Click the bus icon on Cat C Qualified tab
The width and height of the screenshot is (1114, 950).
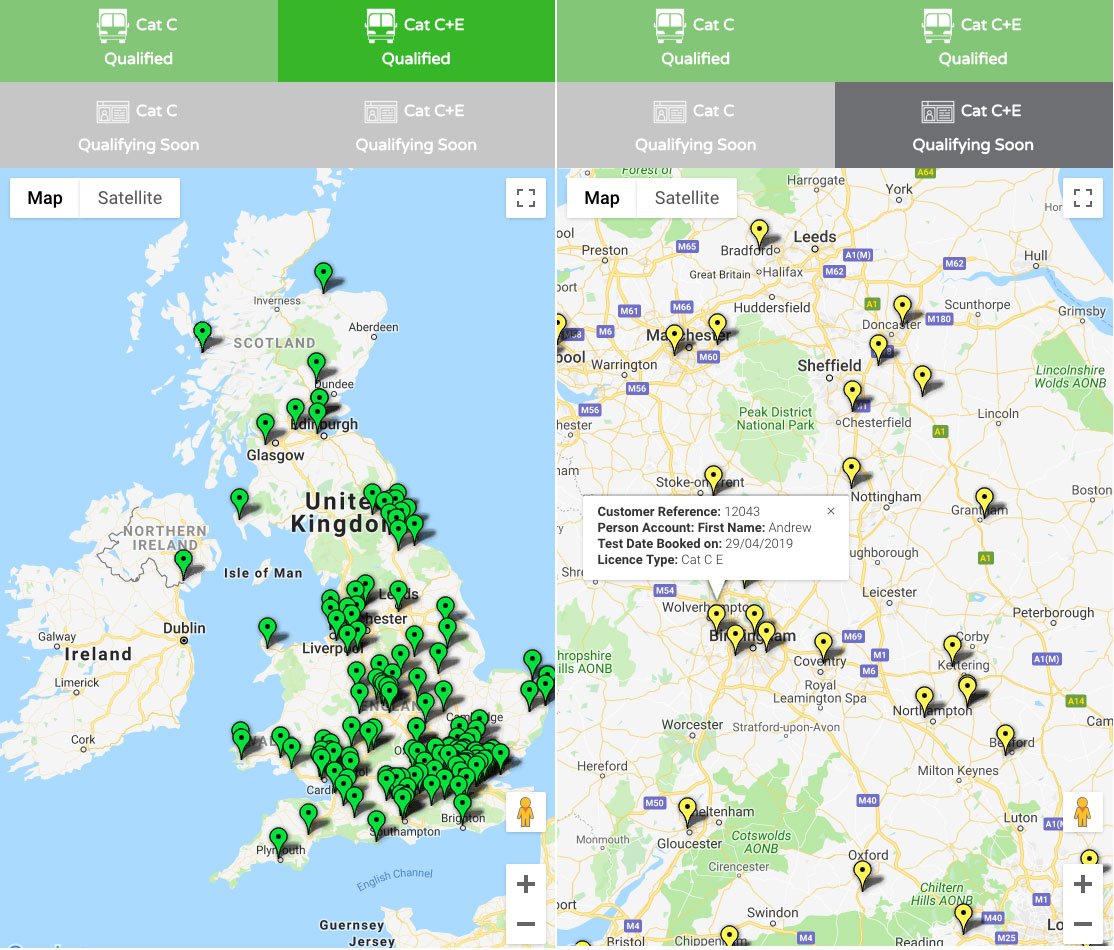[x=112, y=24]
